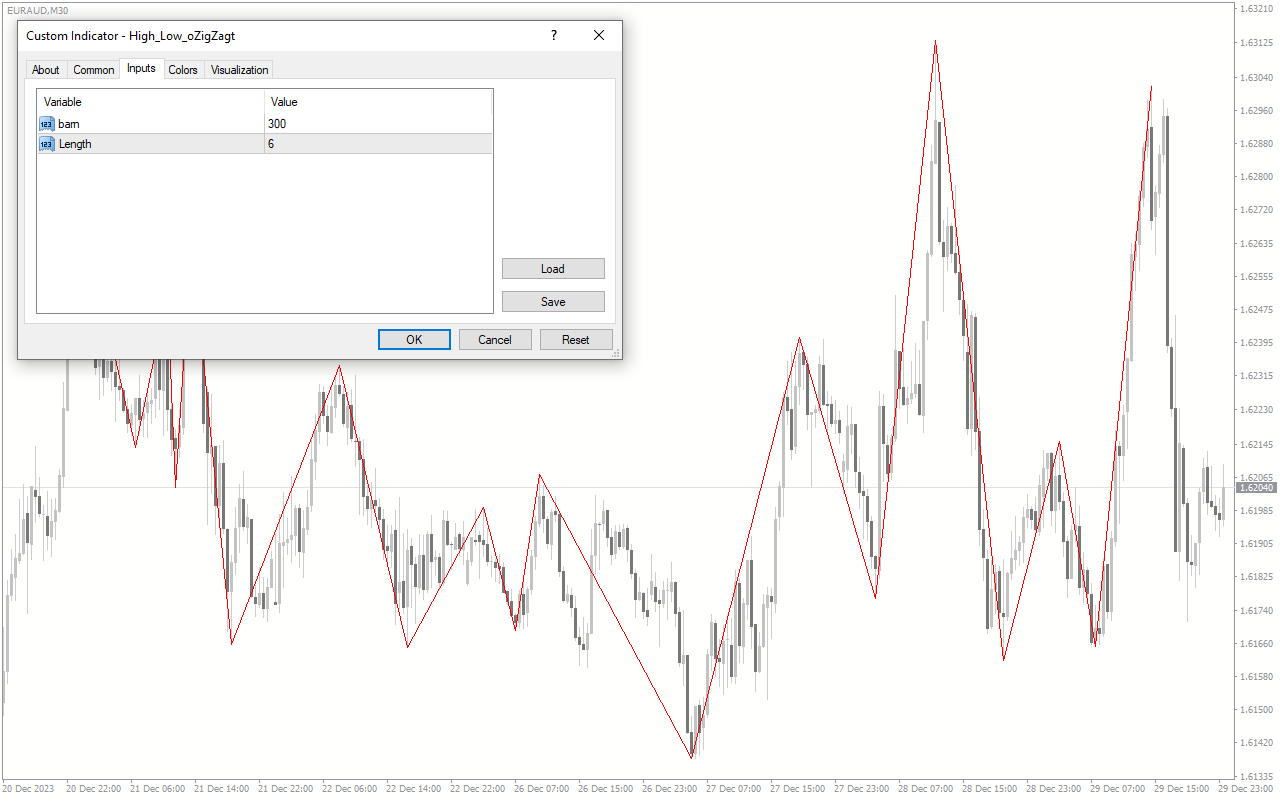Switch to the About tab
This screenshot has height=800, width=1280.
point(46,70)
